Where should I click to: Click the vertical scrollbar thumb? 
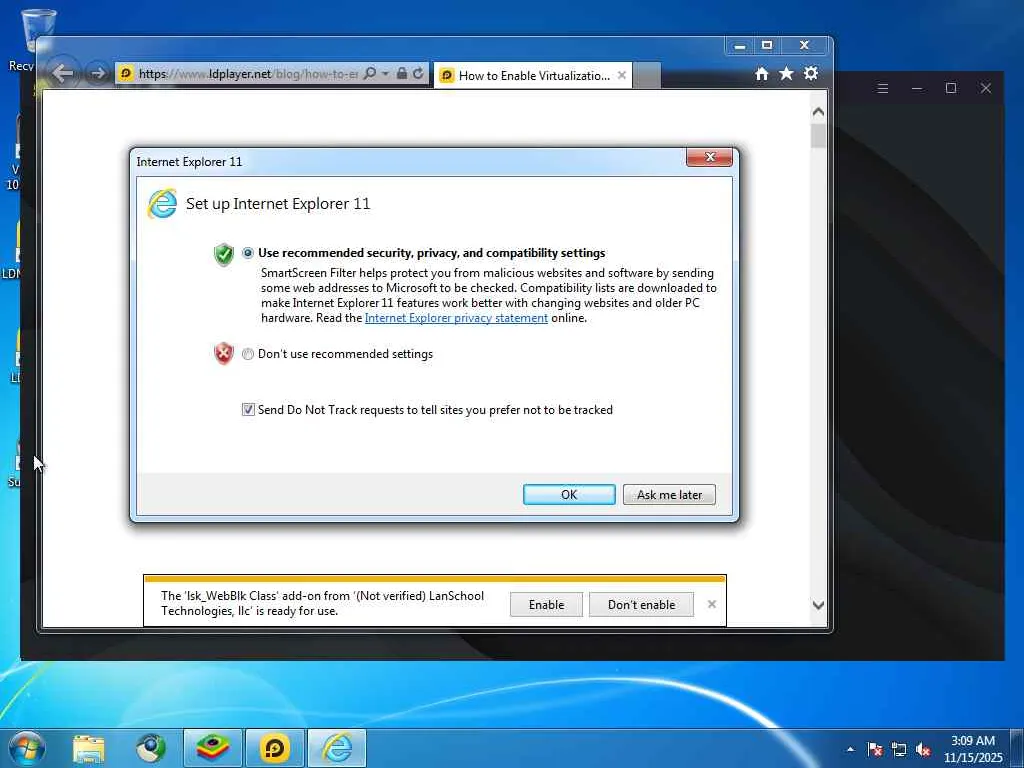818,136
